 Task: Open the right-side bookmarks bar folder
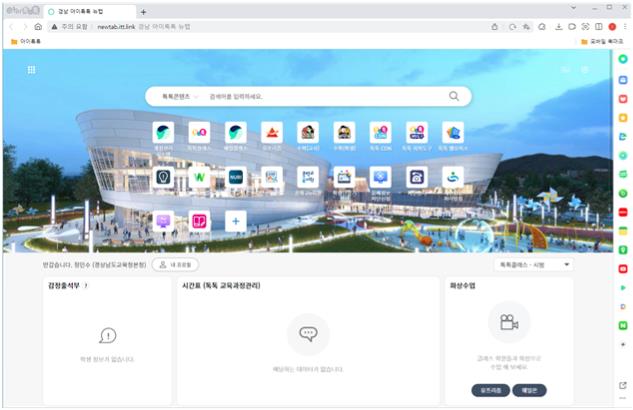tap(602, 41)
